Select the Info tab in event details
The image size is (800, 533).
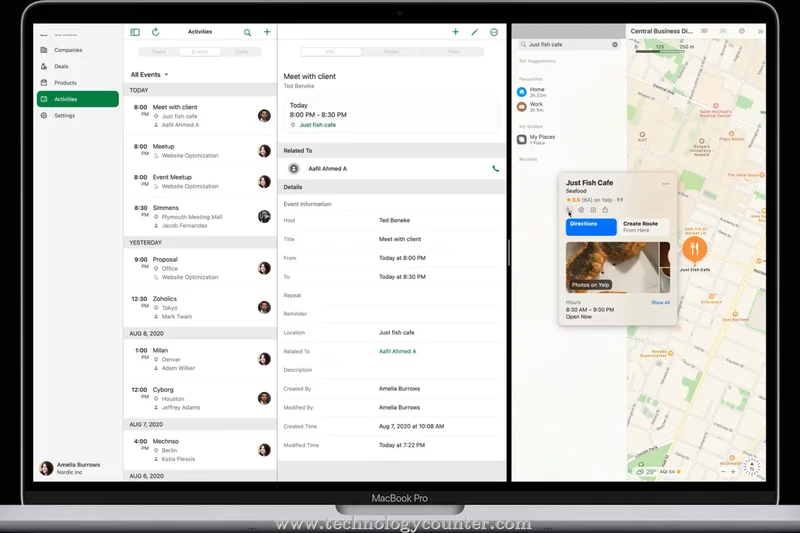click(331, 52)
